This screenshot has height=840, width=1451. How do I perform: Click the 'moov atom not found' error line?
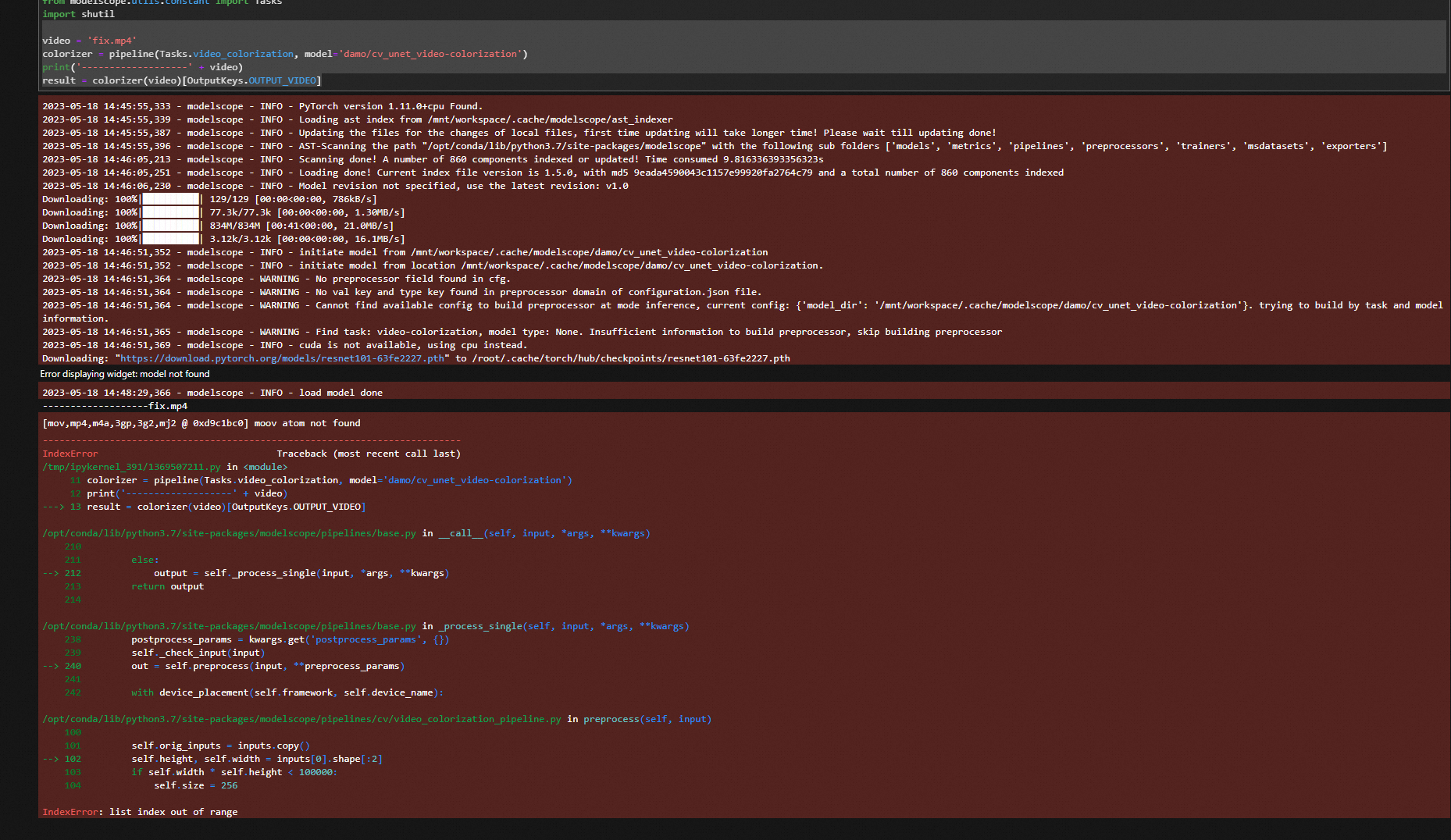(x=201, y=423)
